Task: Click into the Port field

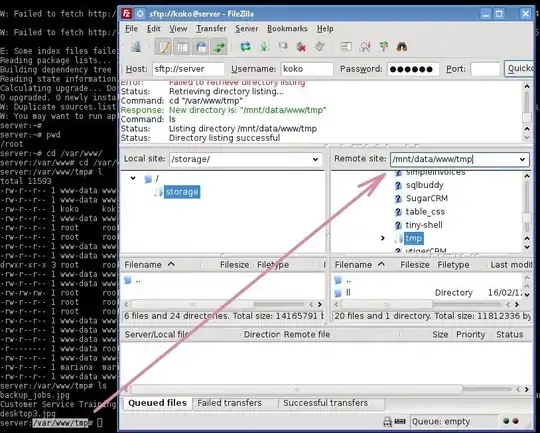Action: [485, 69]
